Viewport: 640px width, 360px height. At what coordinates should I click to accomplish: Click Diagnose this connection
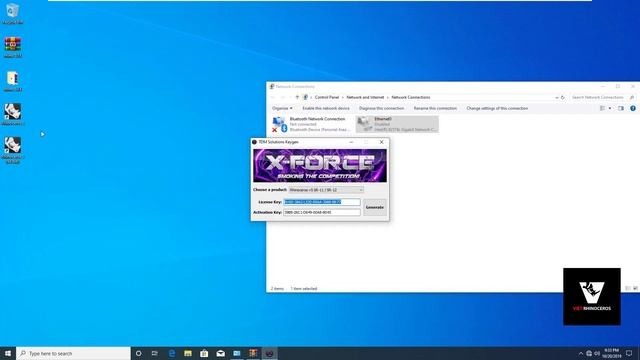381,109
